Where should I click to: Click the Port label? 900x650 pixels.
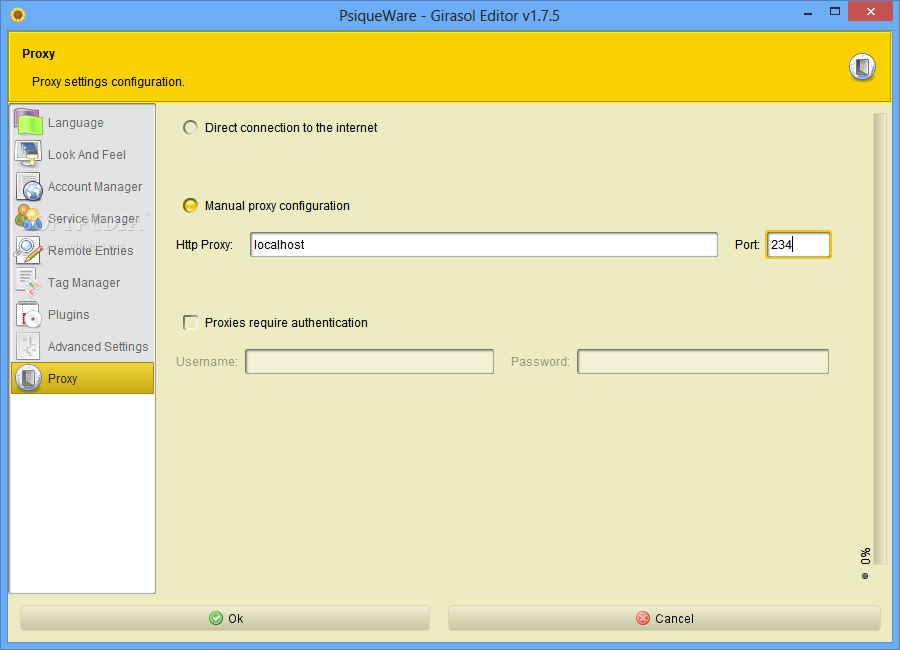pyautogui.click(x=747, y=245)
